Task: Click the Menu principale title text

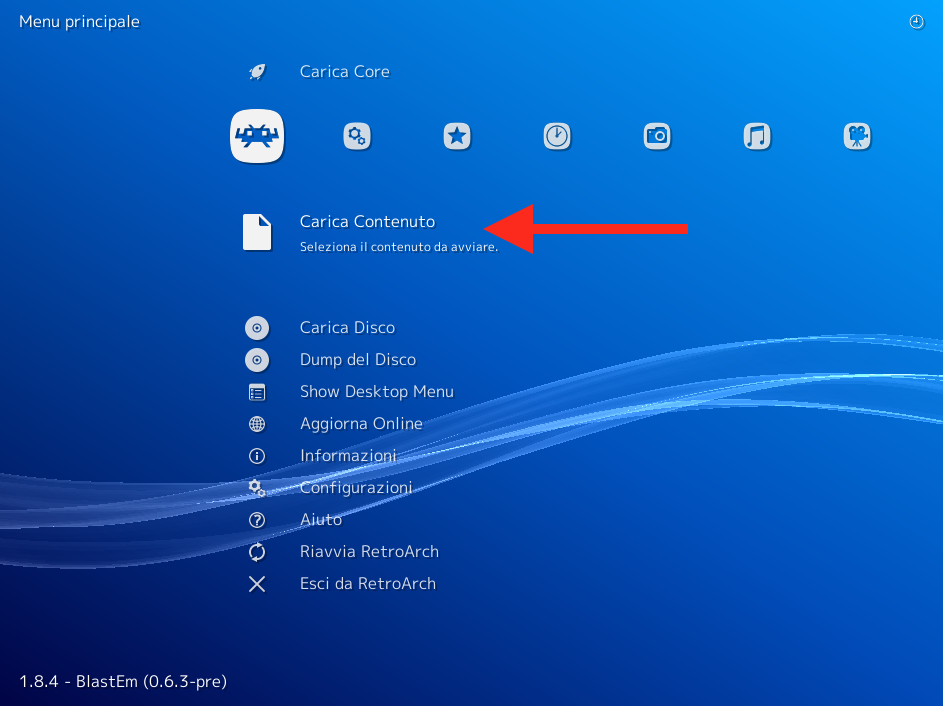Action: 79,22
